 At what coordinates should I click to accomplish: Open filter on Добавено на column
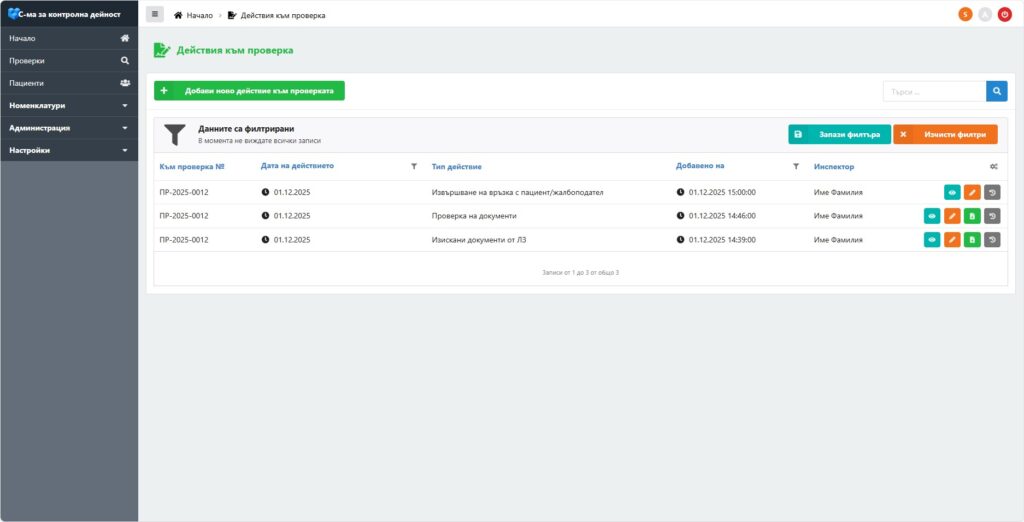[x=796, y=166]
